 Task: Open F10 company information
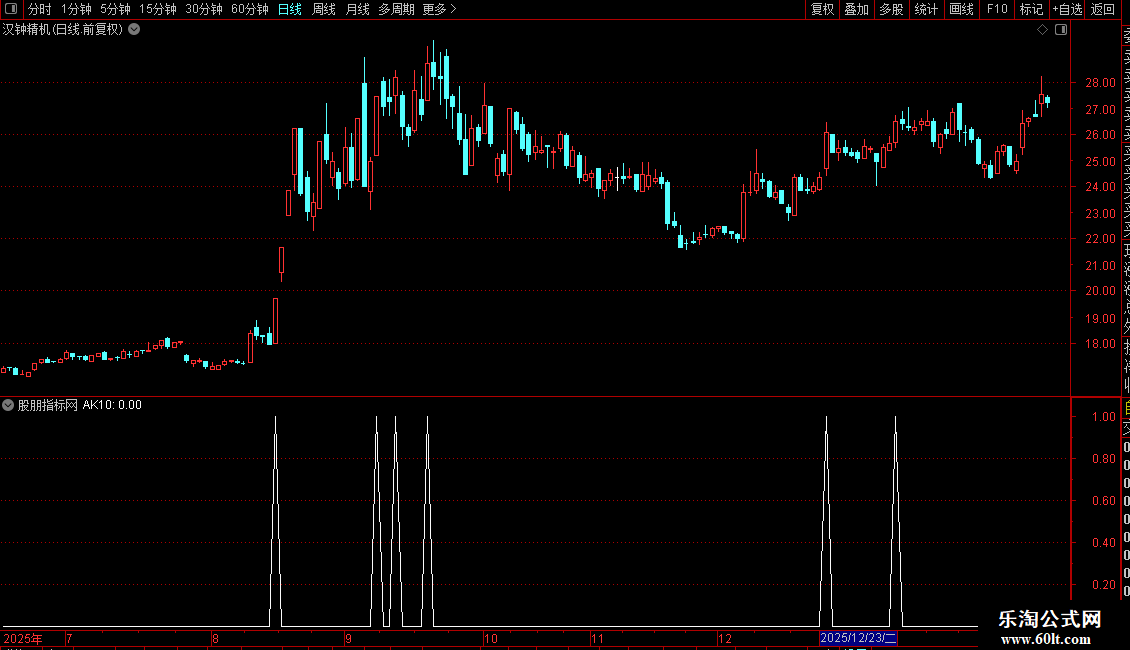(x=997, y=9)
